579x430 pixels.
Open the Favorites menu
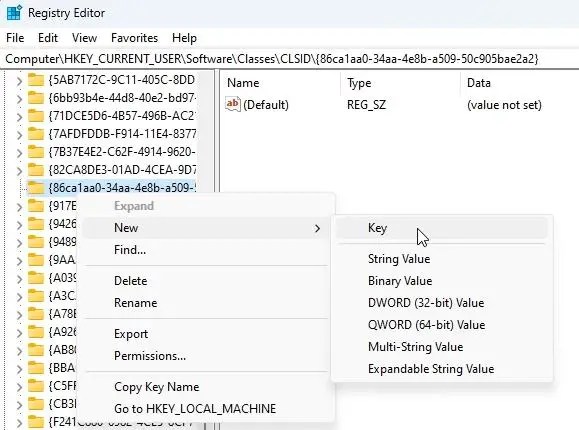[x=134, y=38]
